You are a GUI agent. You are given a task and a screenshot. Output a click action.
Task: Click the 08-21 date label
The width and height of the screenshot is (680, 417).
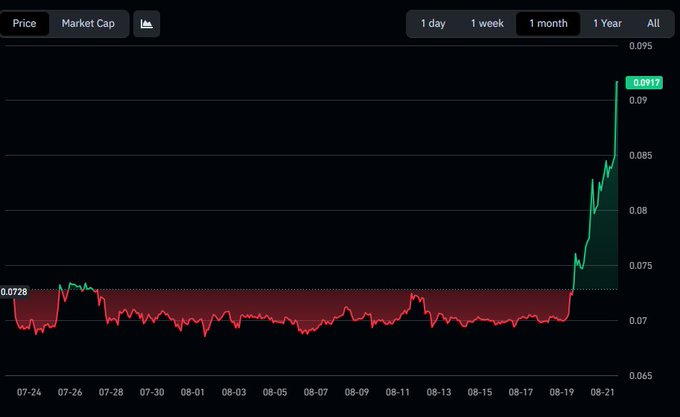tap(602, 392)
